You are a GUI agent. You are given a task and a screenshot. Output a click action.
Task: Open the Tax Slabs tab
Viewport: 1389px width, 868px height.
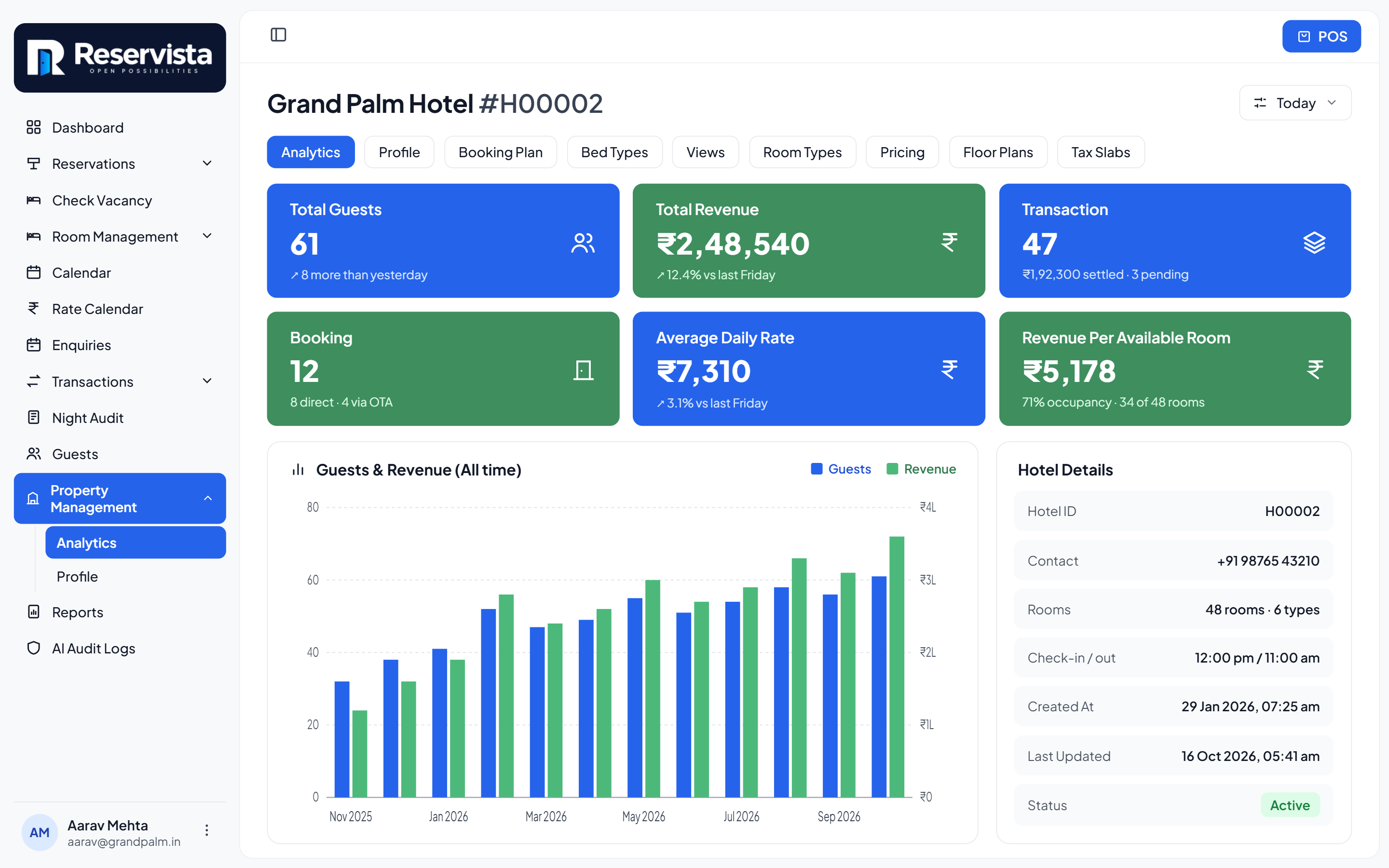[x=1100, y=152]
